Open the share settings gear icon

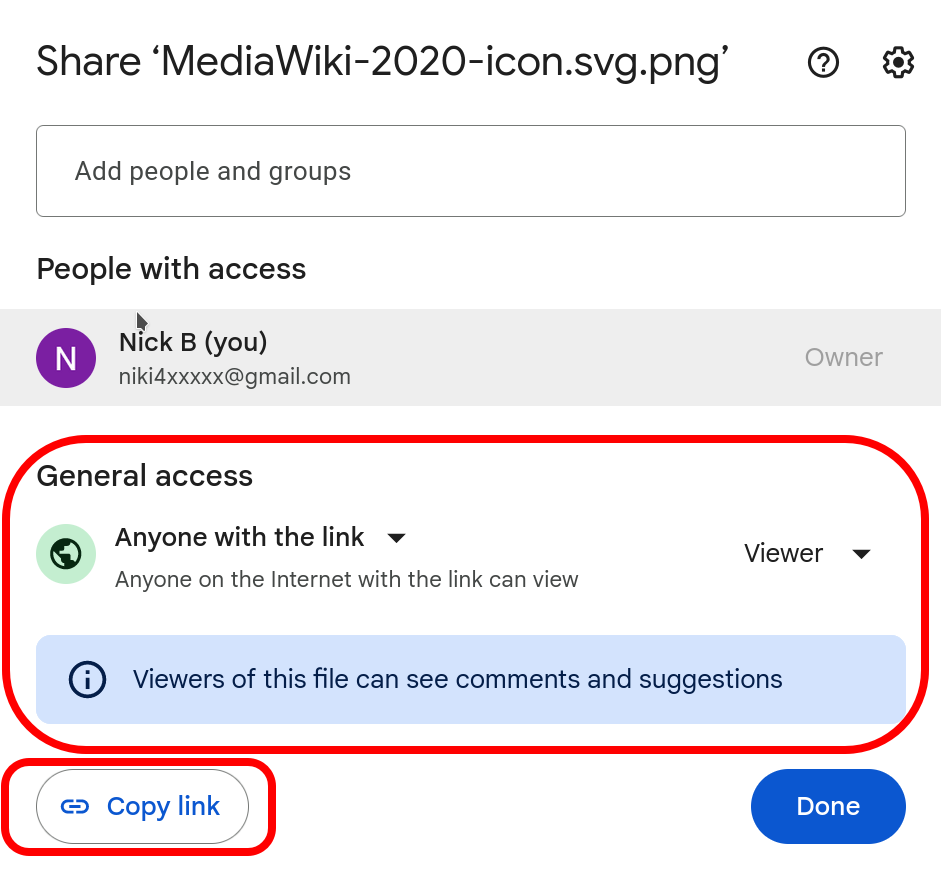pyautogui.click(x=898, y=63)
